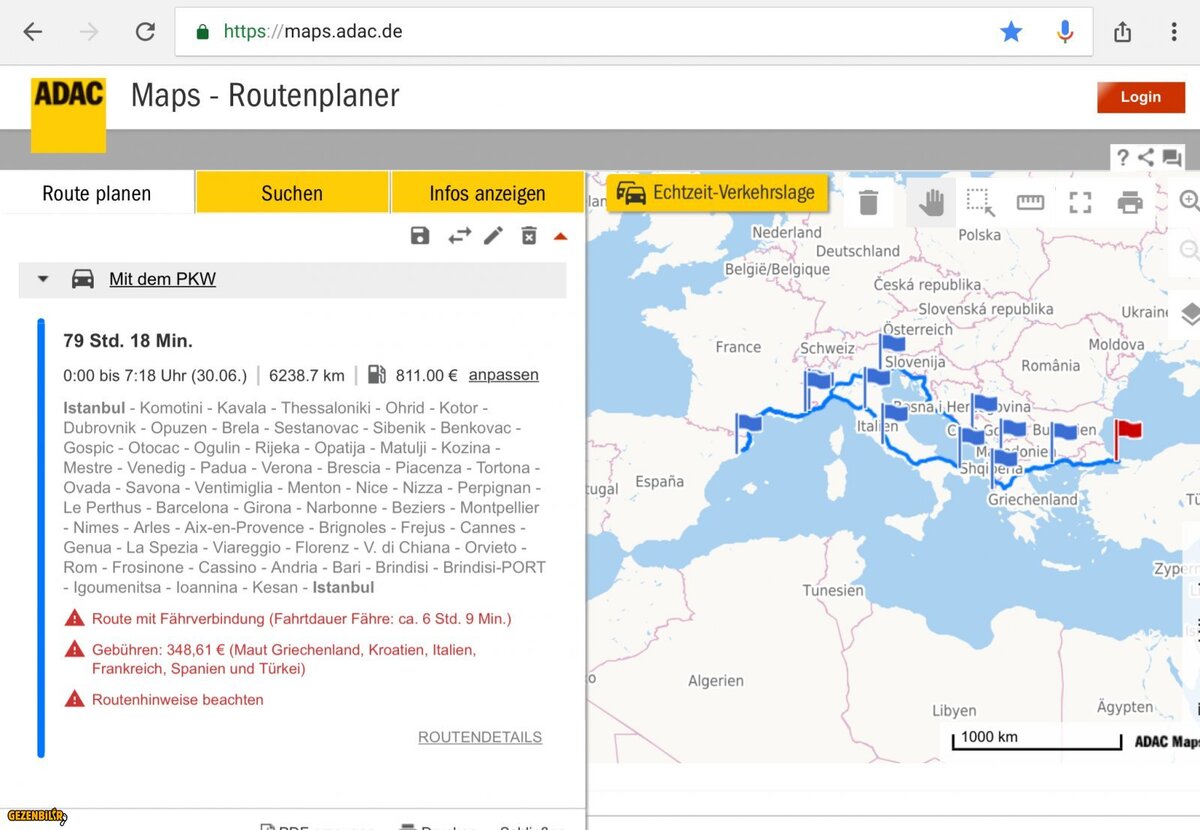Toggle the Echtzeit-Verkehrslage traffic overlay
This screenshot has height=830, width=1200.
(717, 193)
